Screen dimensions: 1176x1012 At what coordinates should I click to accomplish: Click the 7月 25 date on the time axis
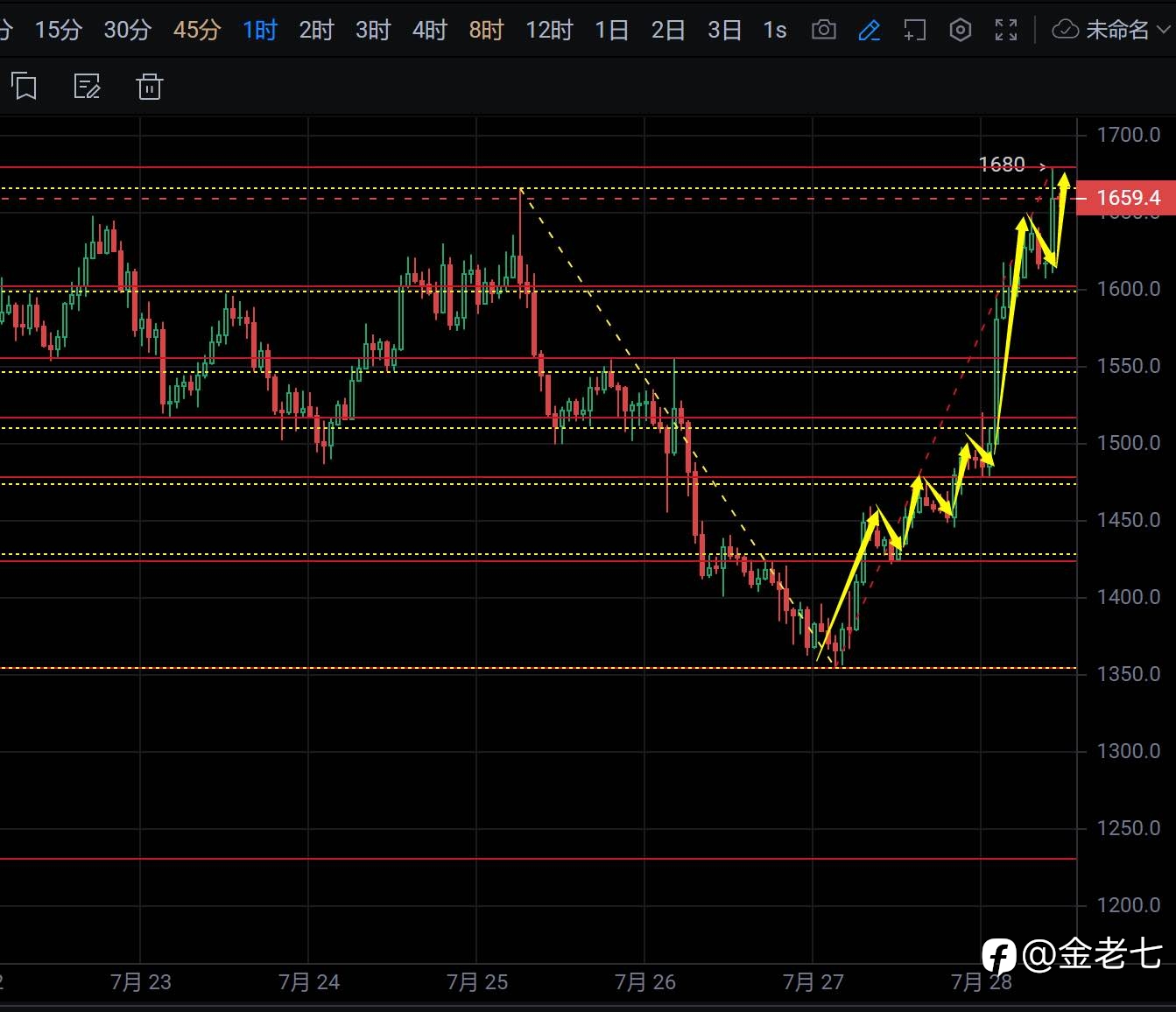(477, 982)
